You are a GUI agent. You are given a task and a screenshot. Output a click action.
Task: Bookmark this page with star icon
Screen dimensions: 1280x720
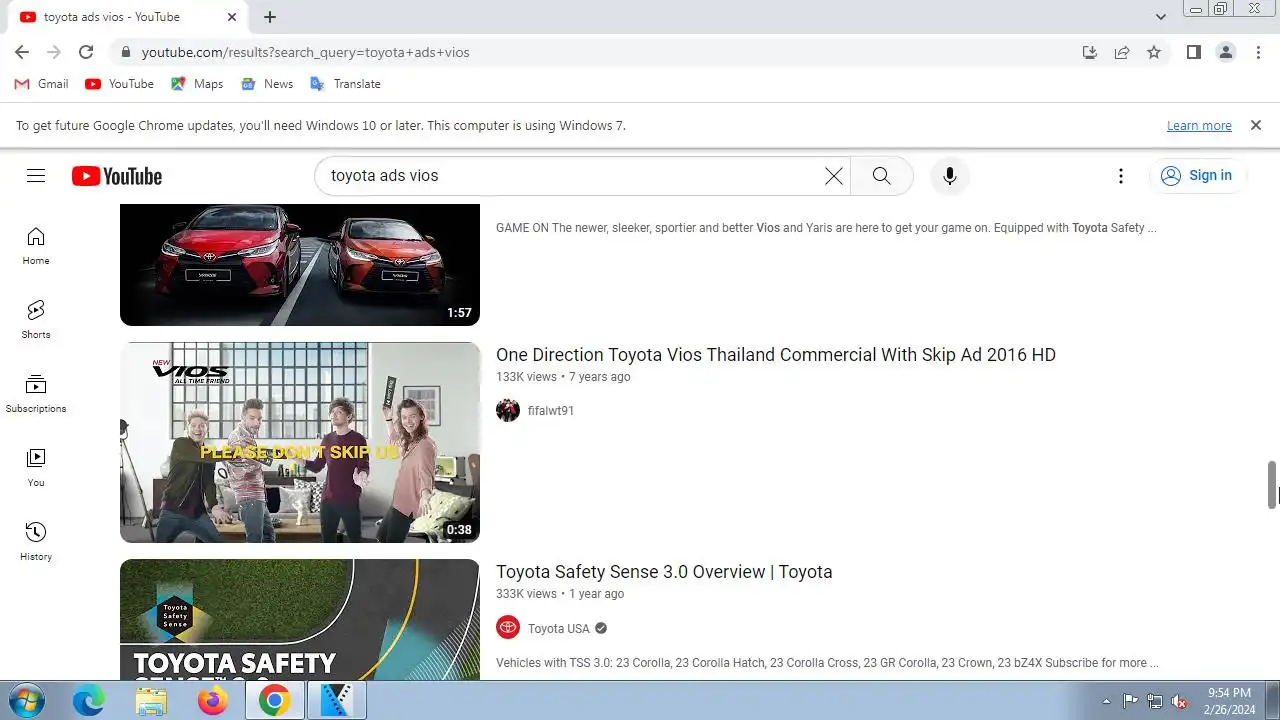tap(1154, 52)
